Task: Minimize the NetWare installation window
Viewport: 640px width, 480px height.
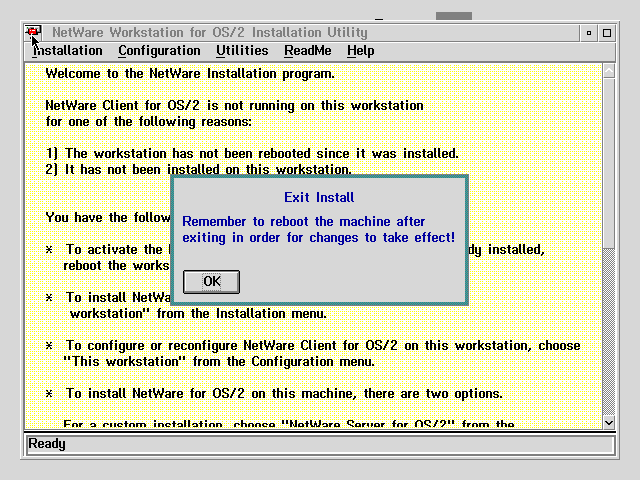Action: [x=589, y=33]
